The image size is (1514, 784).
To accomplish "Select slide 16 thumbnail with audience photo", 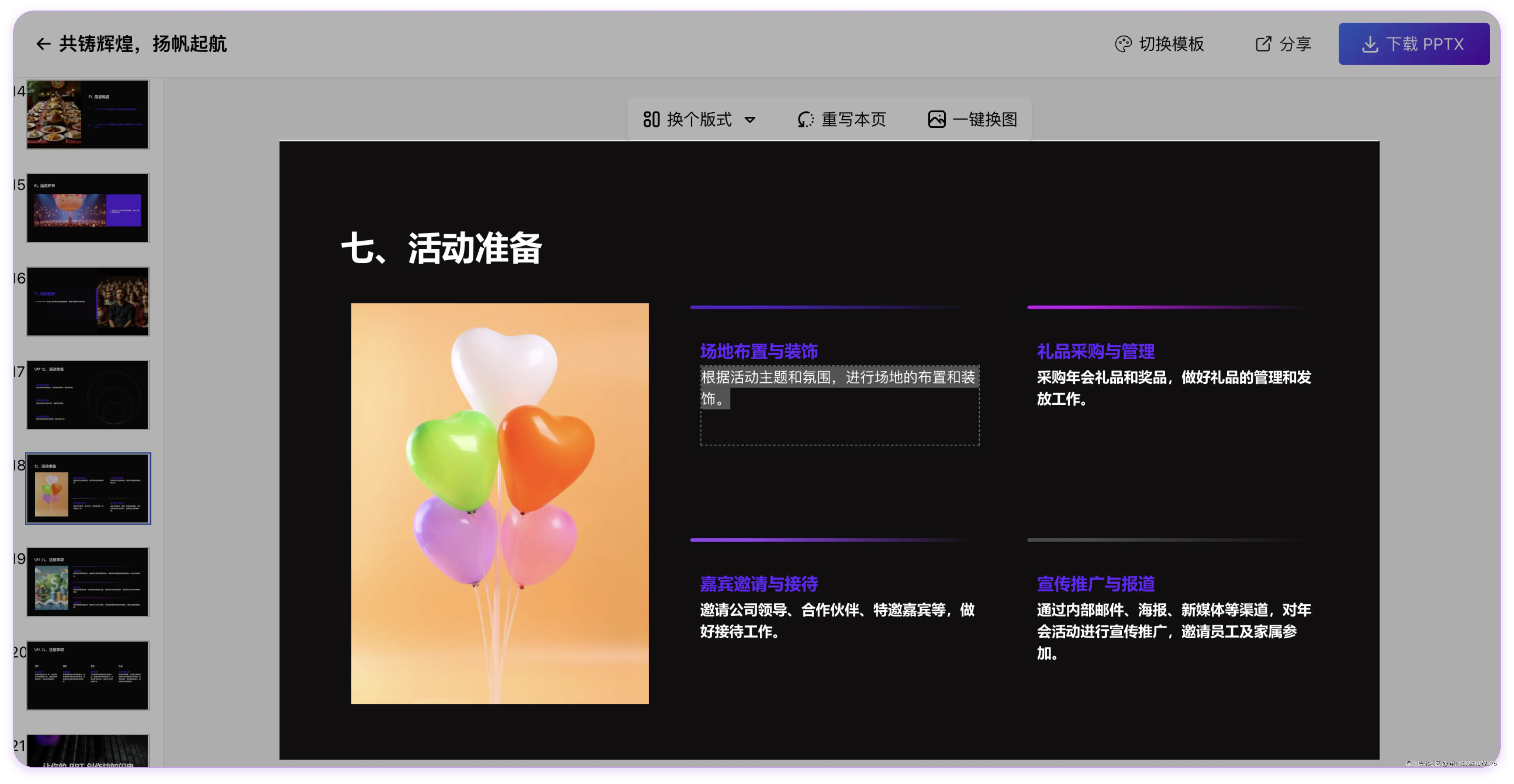I will [x=88, y=301].
